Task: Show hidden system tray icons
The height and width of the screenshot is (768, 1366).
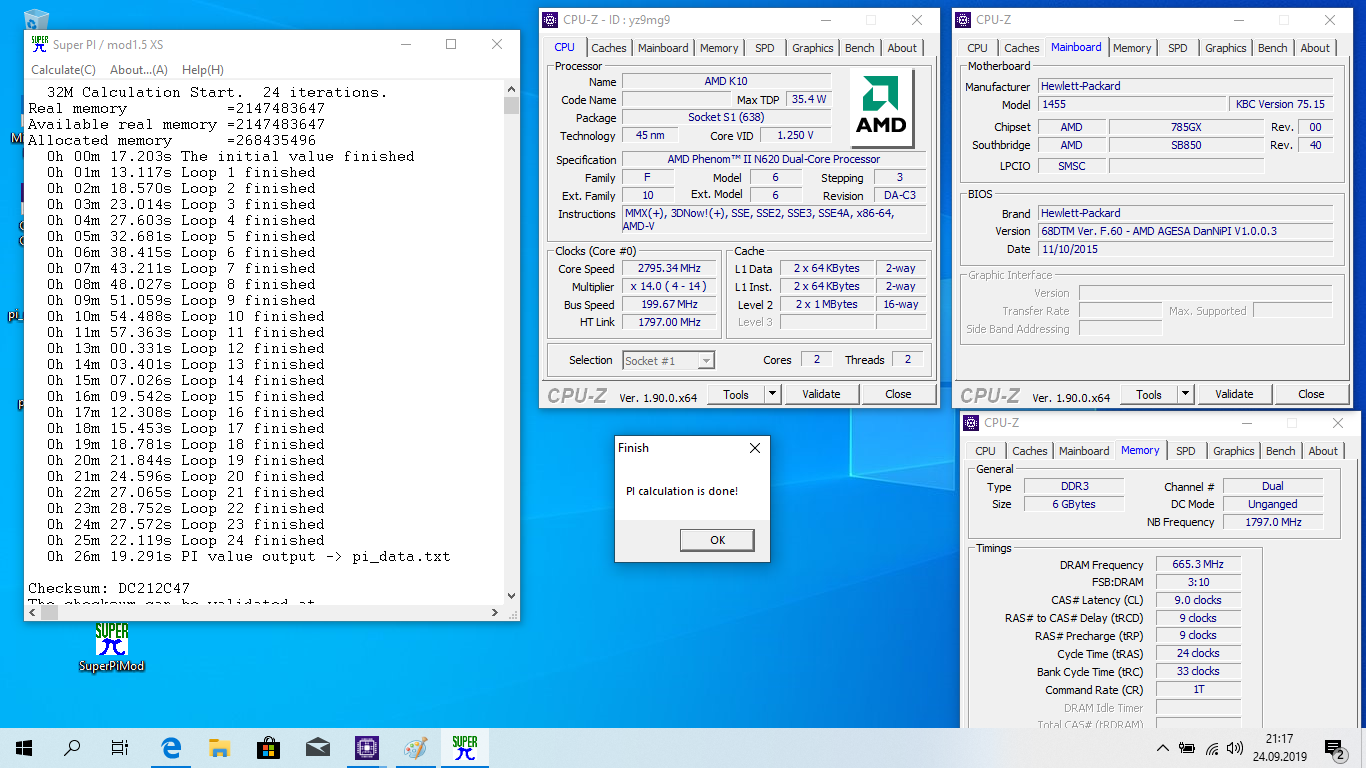Action: 1163,747
